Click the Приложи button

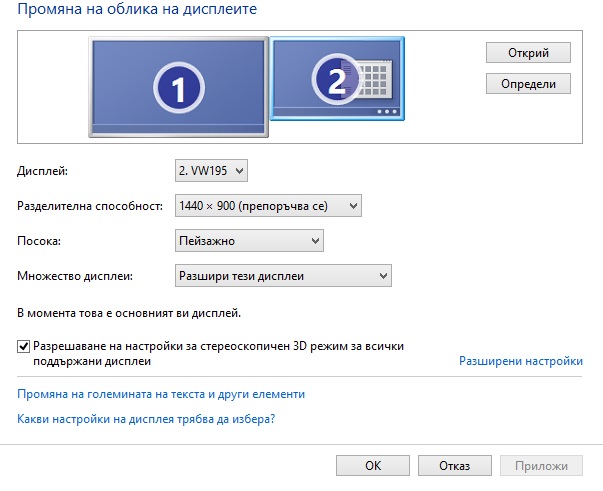541,466
